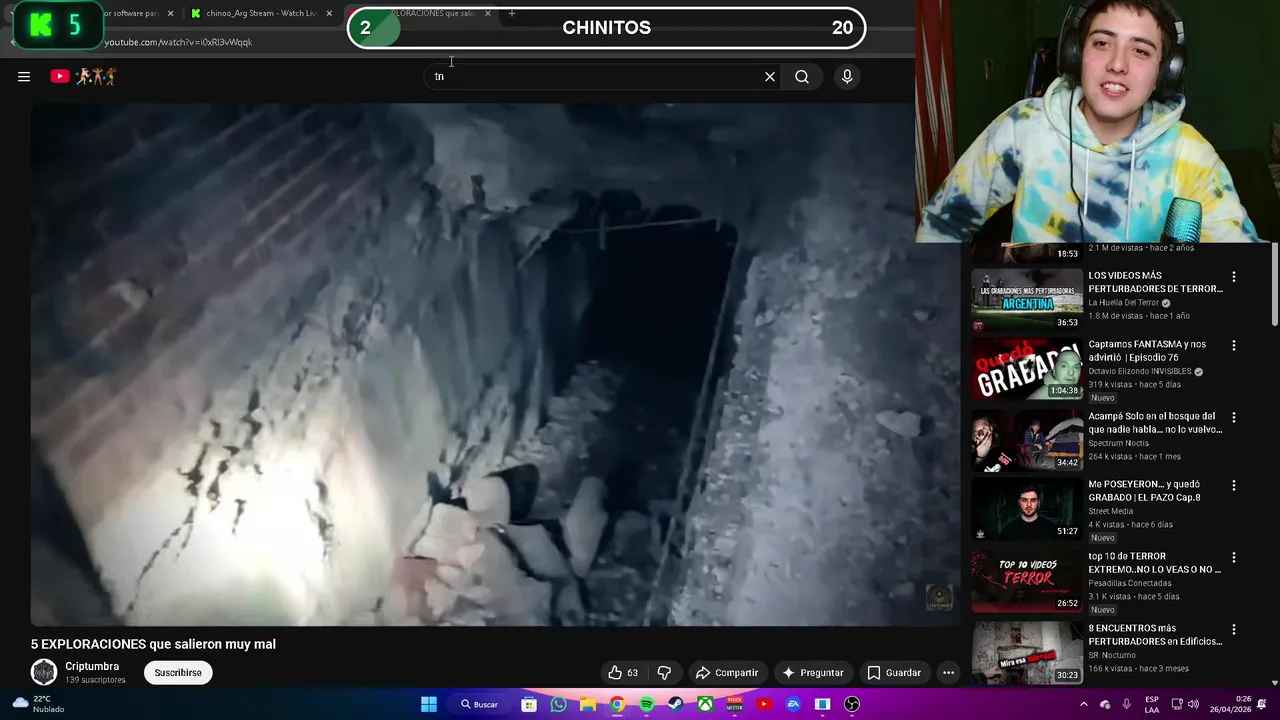Click the video player to pause
The height and width of the screenshot is (720, 1280).
[x=494, y=365]
